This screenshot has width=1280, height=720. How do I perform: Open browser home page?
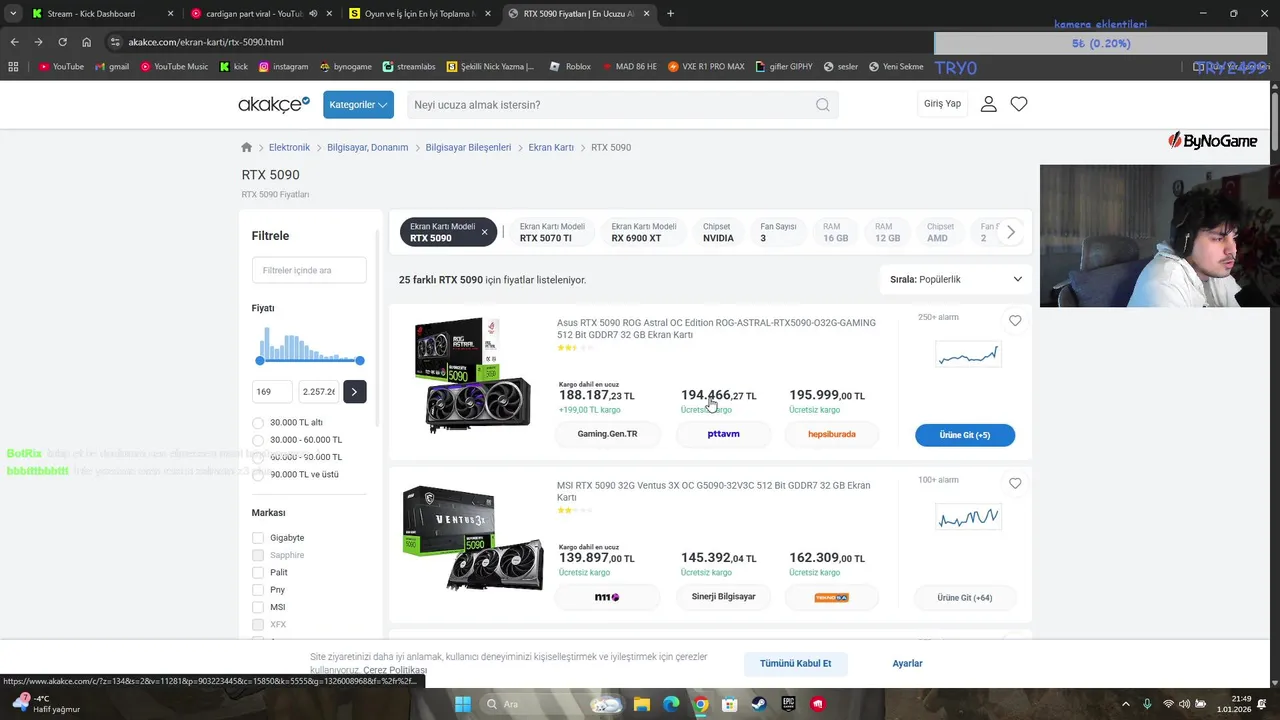(86, 42)
